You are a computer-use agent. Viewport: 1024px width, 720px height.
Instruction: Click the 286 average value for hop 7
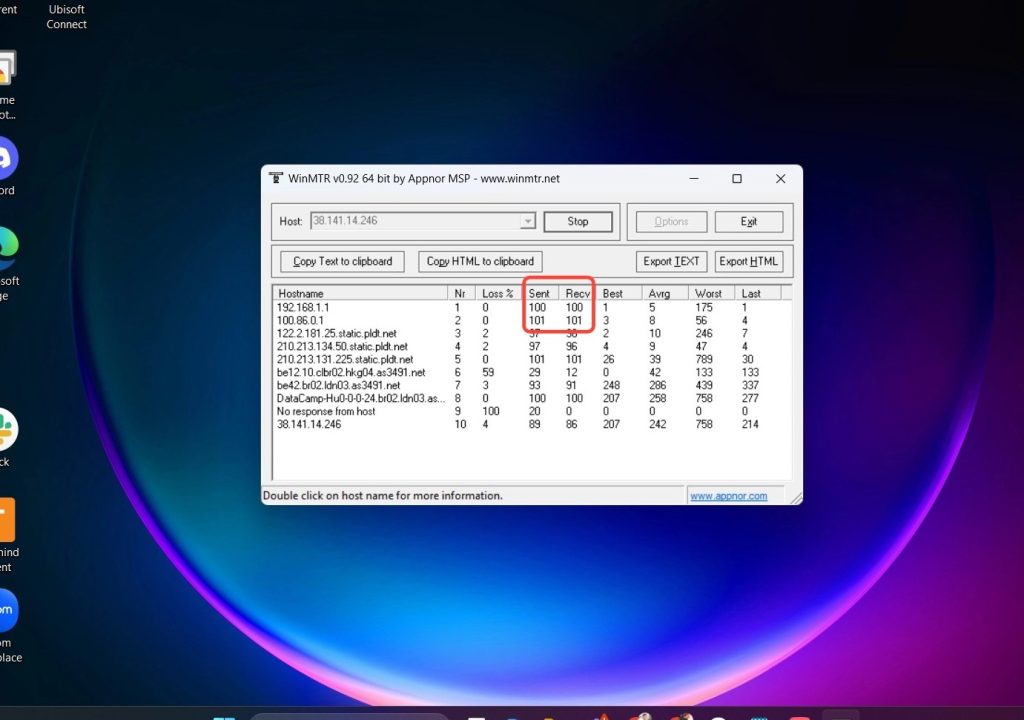658,385
